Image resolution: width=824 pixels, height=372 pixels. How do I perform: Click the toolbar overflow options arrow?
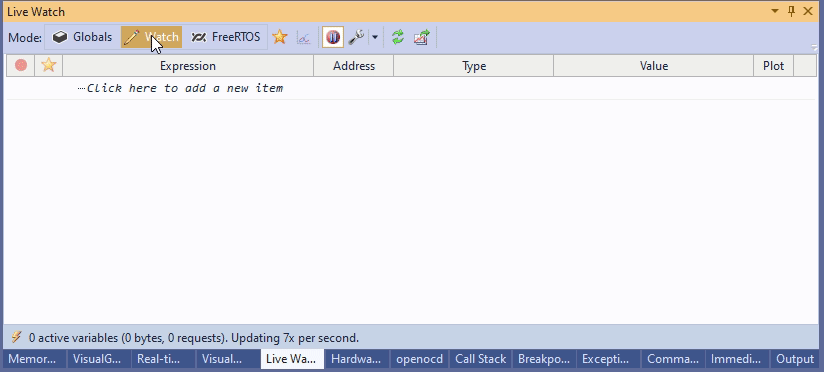point(815,47)
